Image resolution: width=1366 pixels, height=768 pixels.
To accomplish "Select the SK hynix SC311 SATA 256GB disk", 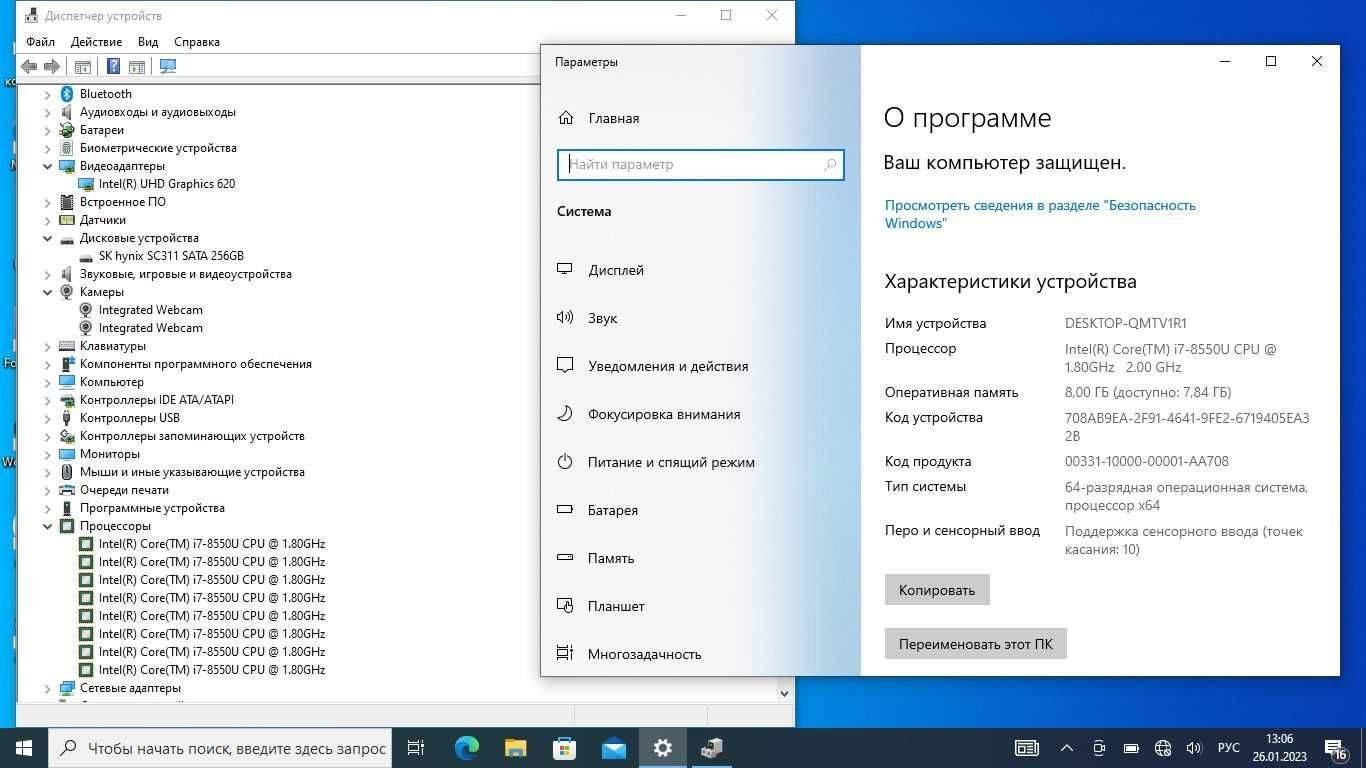I will (x=171, y=256).
